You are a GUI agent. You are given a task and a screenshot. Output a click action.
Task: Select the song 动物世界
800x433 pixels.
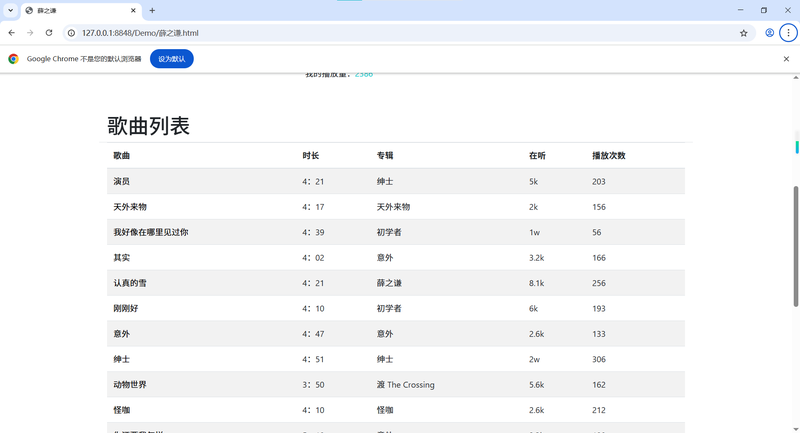(x=130, y=385)
